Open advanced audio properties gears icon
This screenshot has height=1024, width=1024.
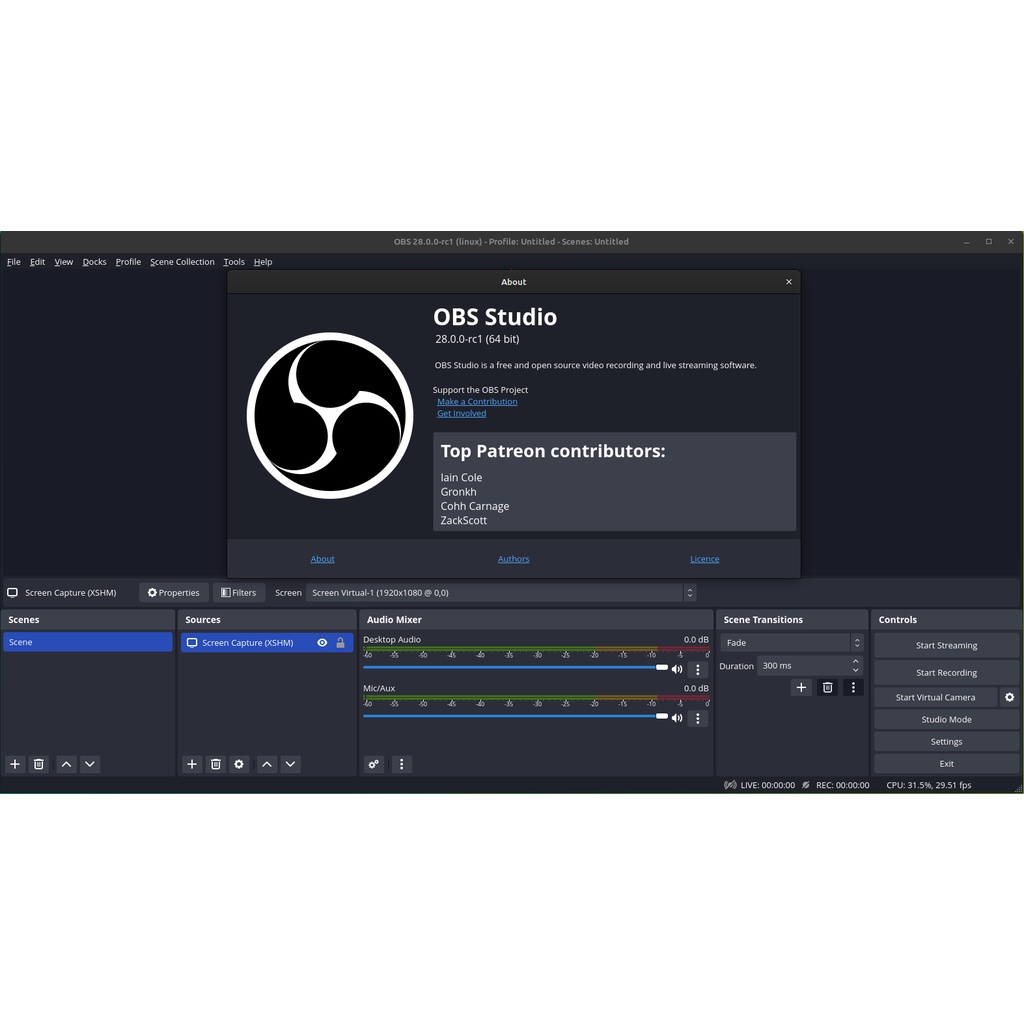(x=374, y=764)
